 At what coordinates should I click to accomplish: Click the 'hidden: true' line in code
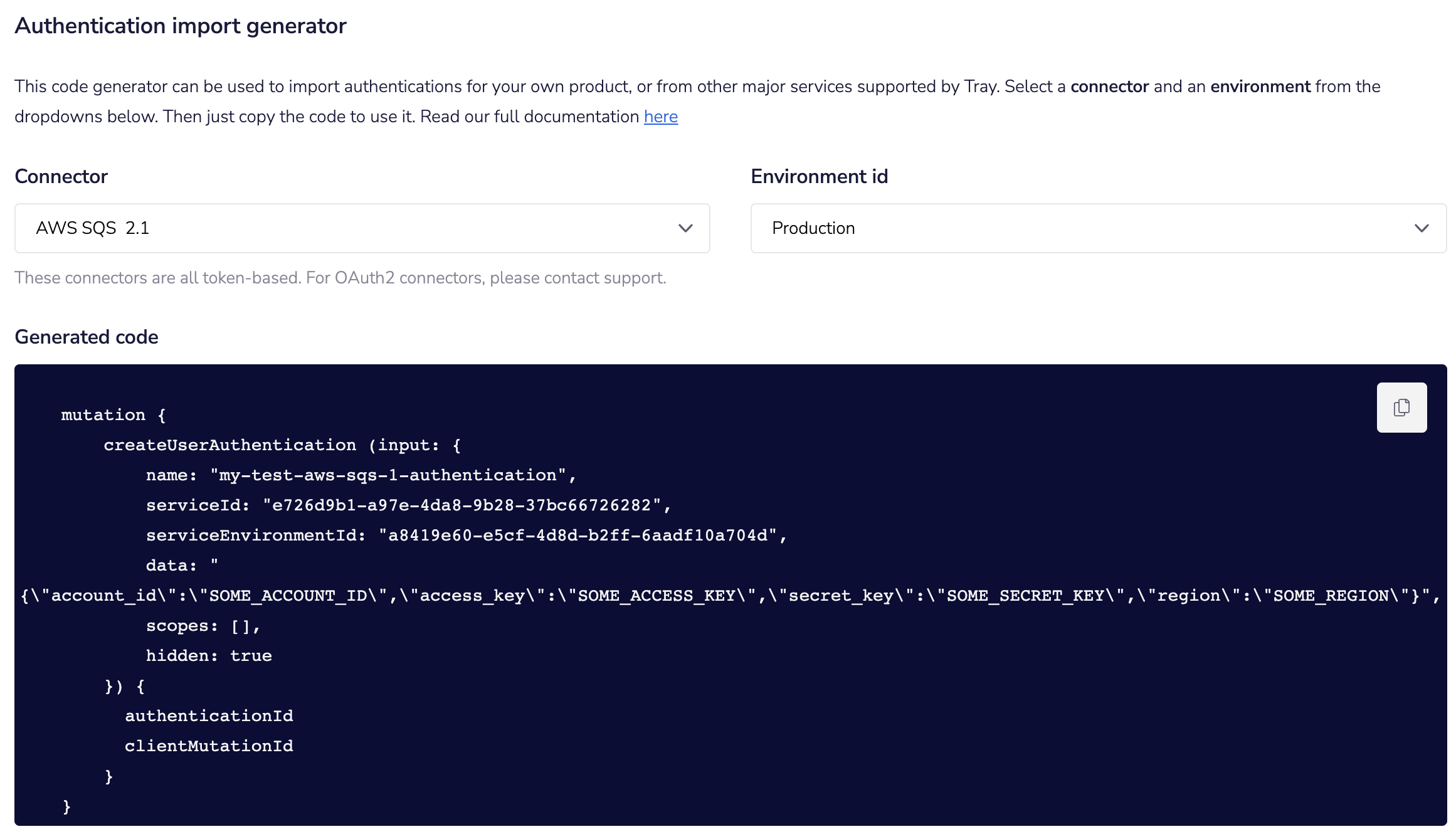point(209,656)
